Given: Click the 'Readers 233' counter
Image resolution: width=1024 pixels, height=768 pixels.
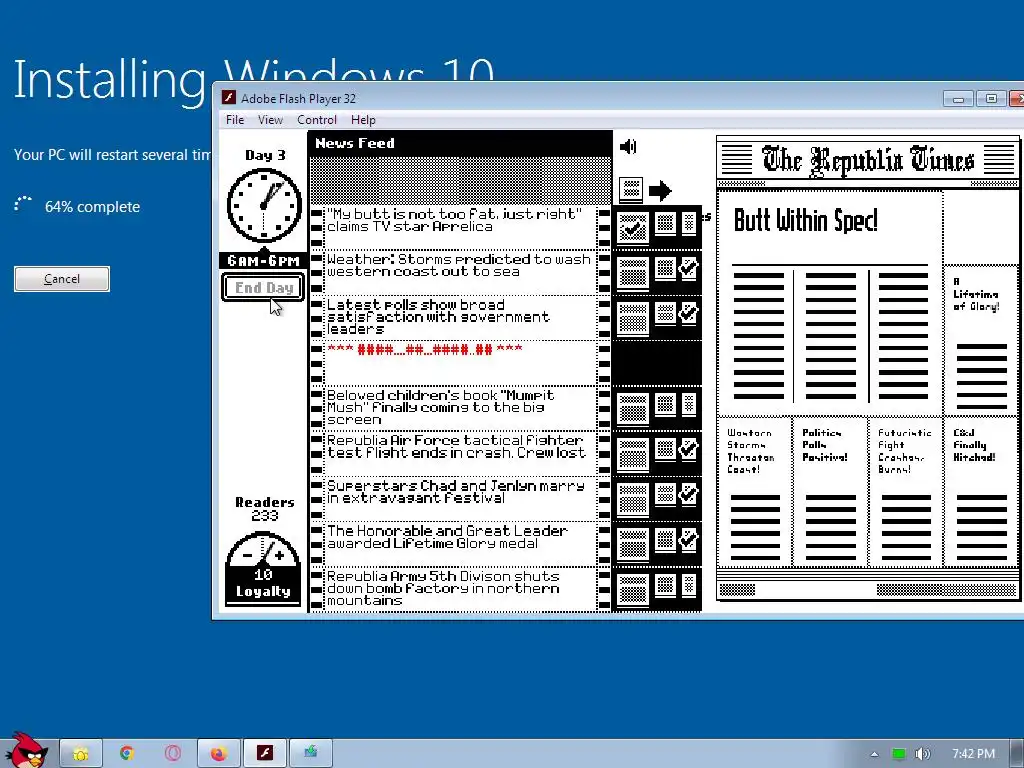Looking at the screenshot, I should point(264,509).
